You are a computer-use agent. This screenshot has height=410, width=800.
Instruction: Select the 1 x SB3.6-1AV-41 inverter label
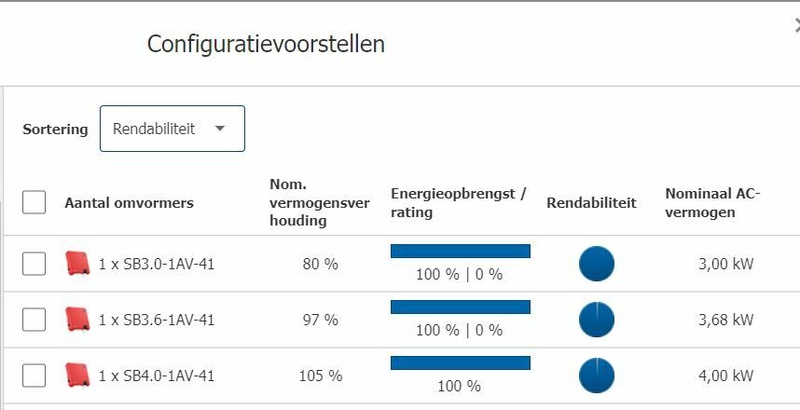coord(156,320)
